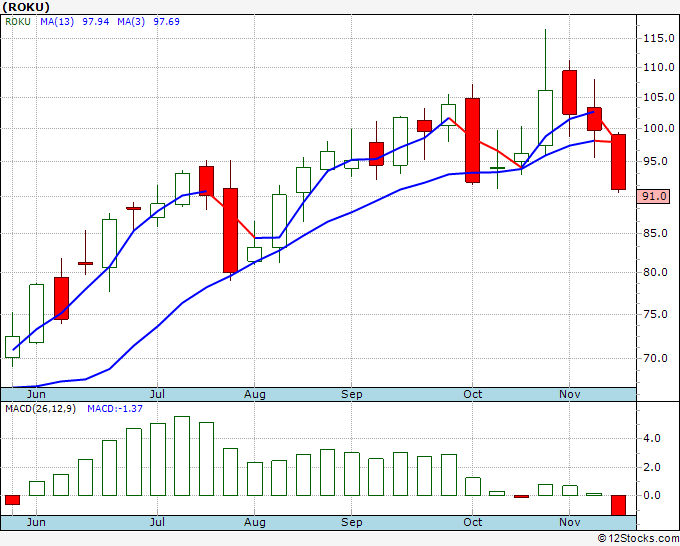Click the 95.0 price axis label

[655, 161]
